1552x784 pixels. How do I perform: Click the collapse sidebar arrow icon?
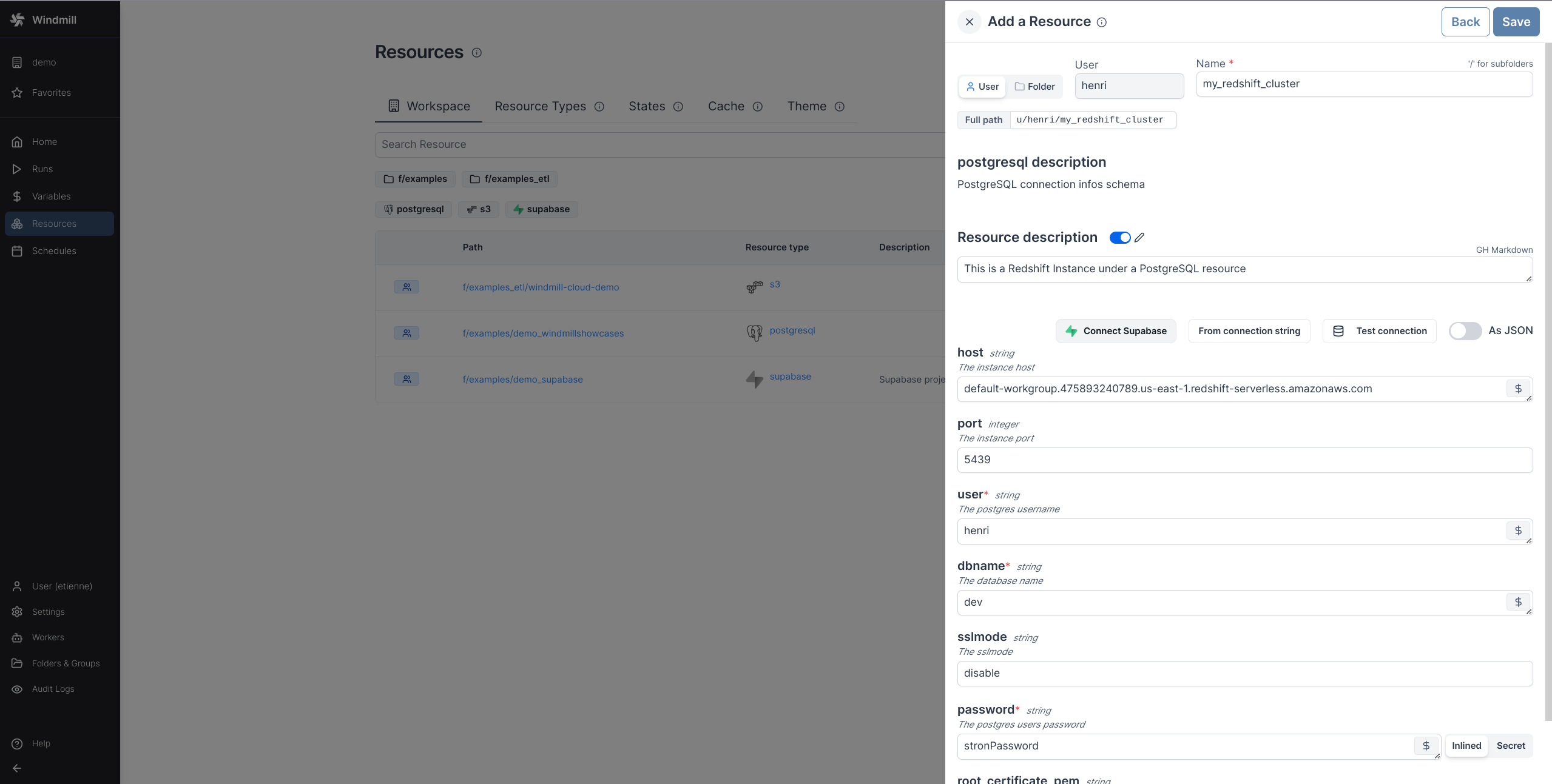(17, 768)
